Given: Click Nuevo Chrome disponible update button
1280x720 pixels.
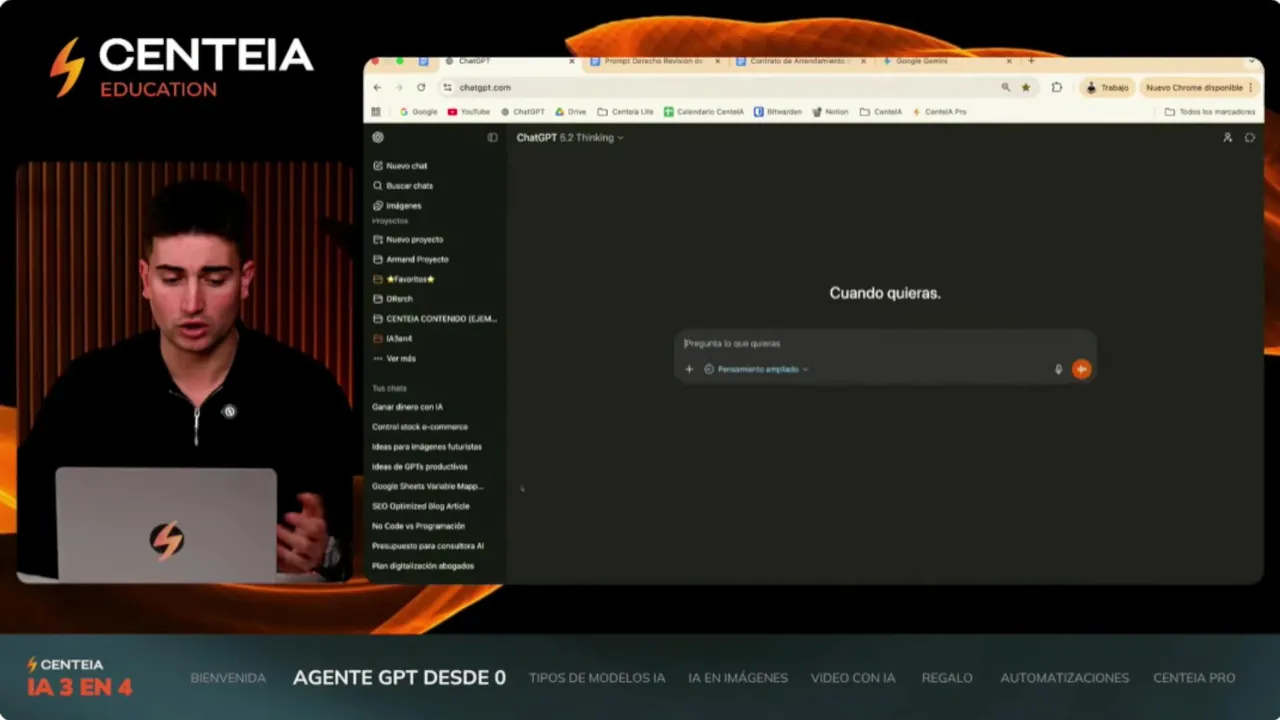Looking at the screenshot, I should pyautogui.click(x=1199, y=88).
